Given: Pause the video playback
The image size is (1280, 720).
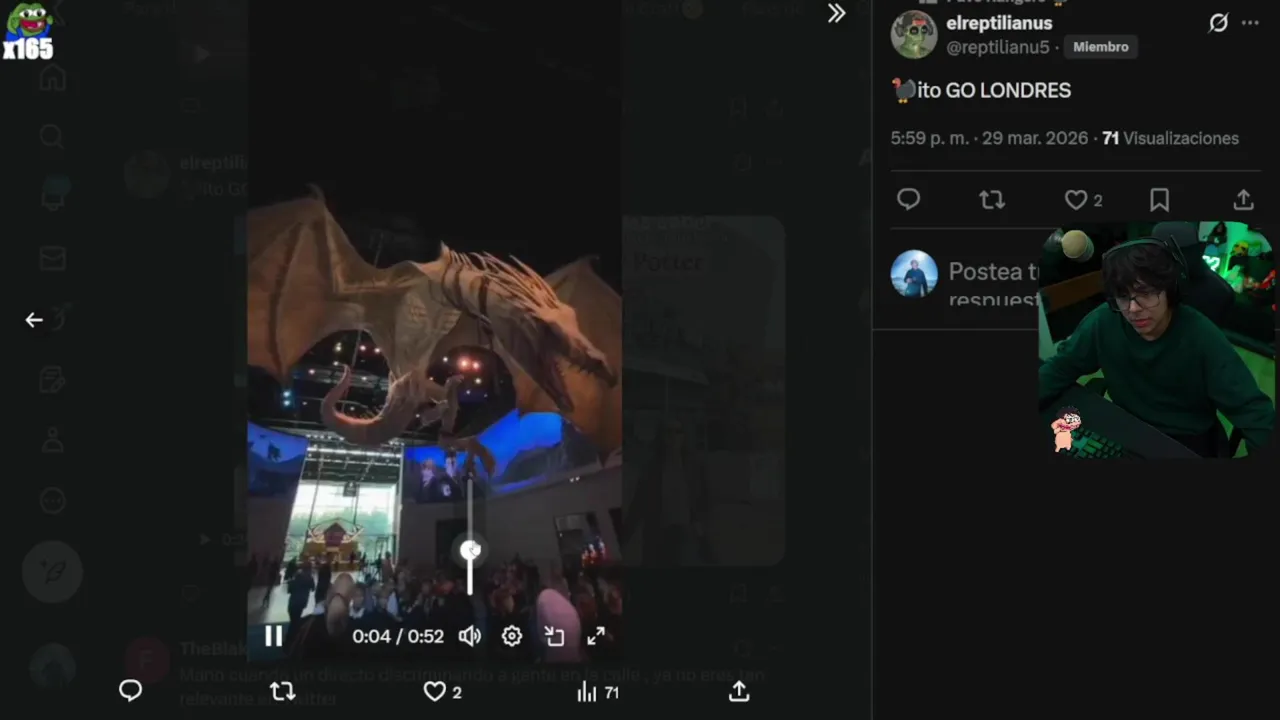Looking at the screenshot, I should point(273,636).
